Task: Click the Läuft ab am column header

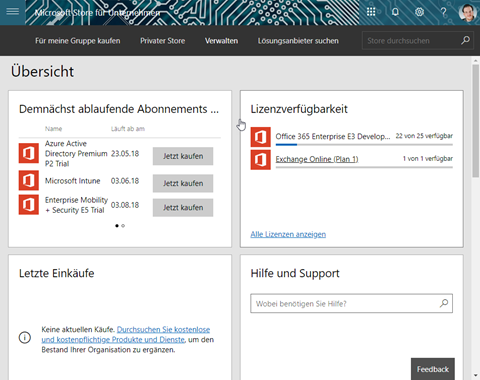Action: 128,129
